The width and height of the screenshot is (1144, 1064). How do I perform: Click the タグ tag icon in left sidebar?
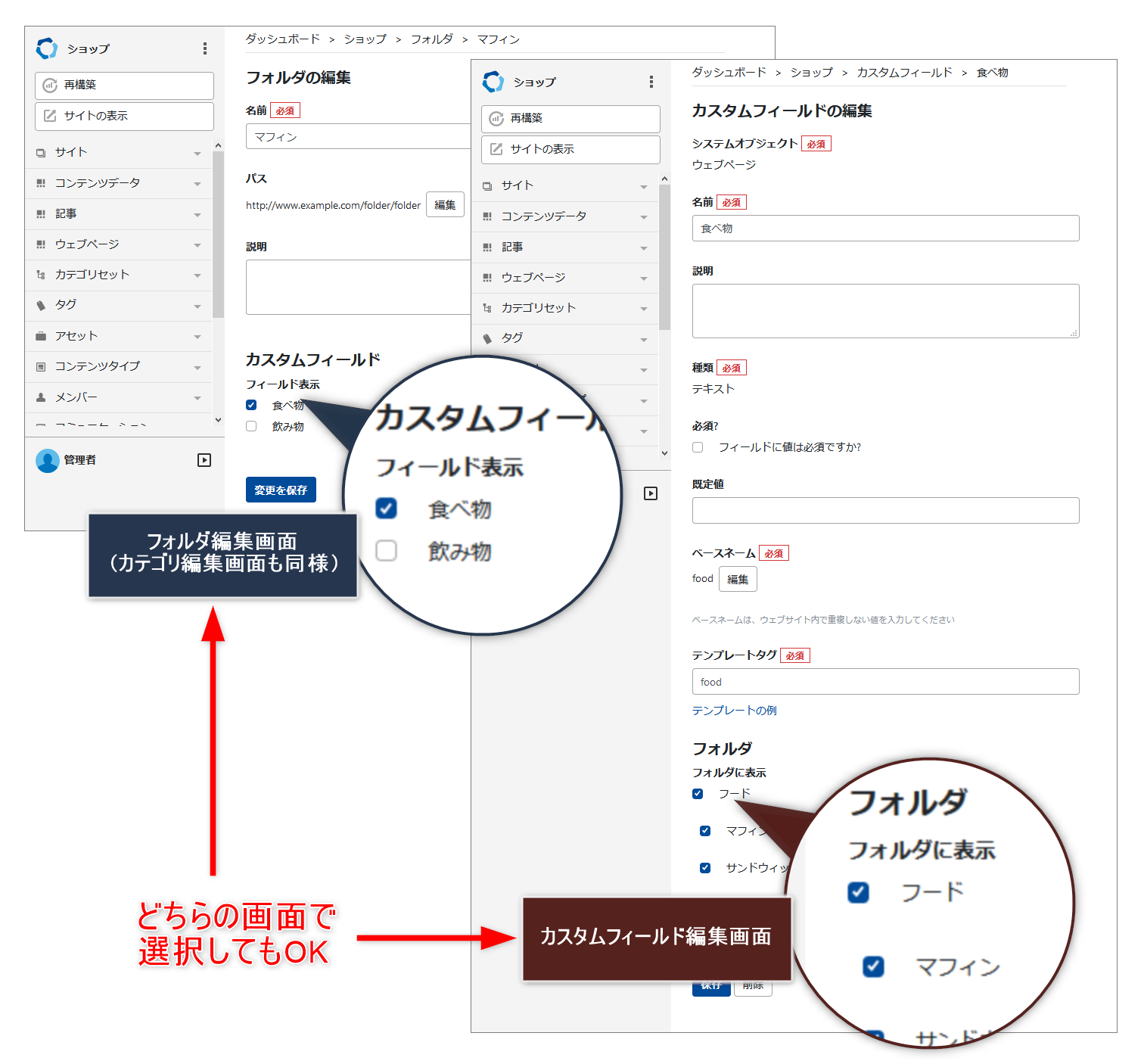(41, 305)
